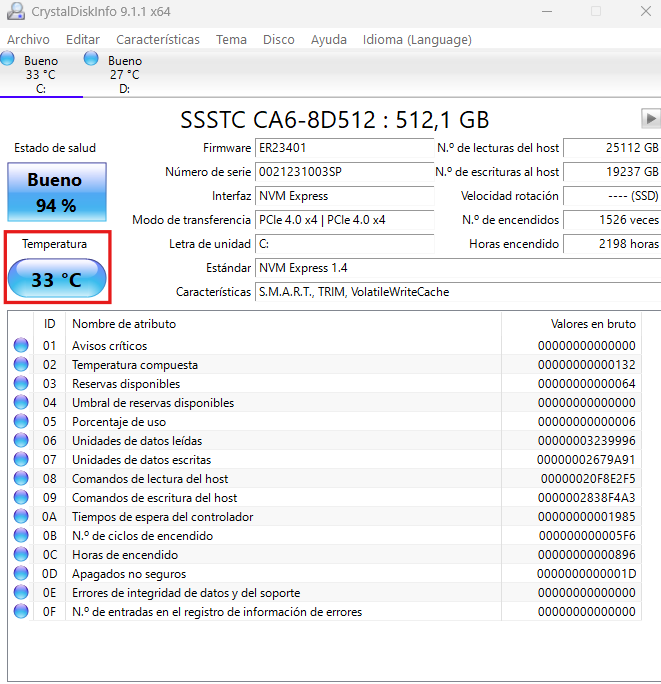Click the Nombre de atributo column header
661x684 pixels.
point(283,324)
